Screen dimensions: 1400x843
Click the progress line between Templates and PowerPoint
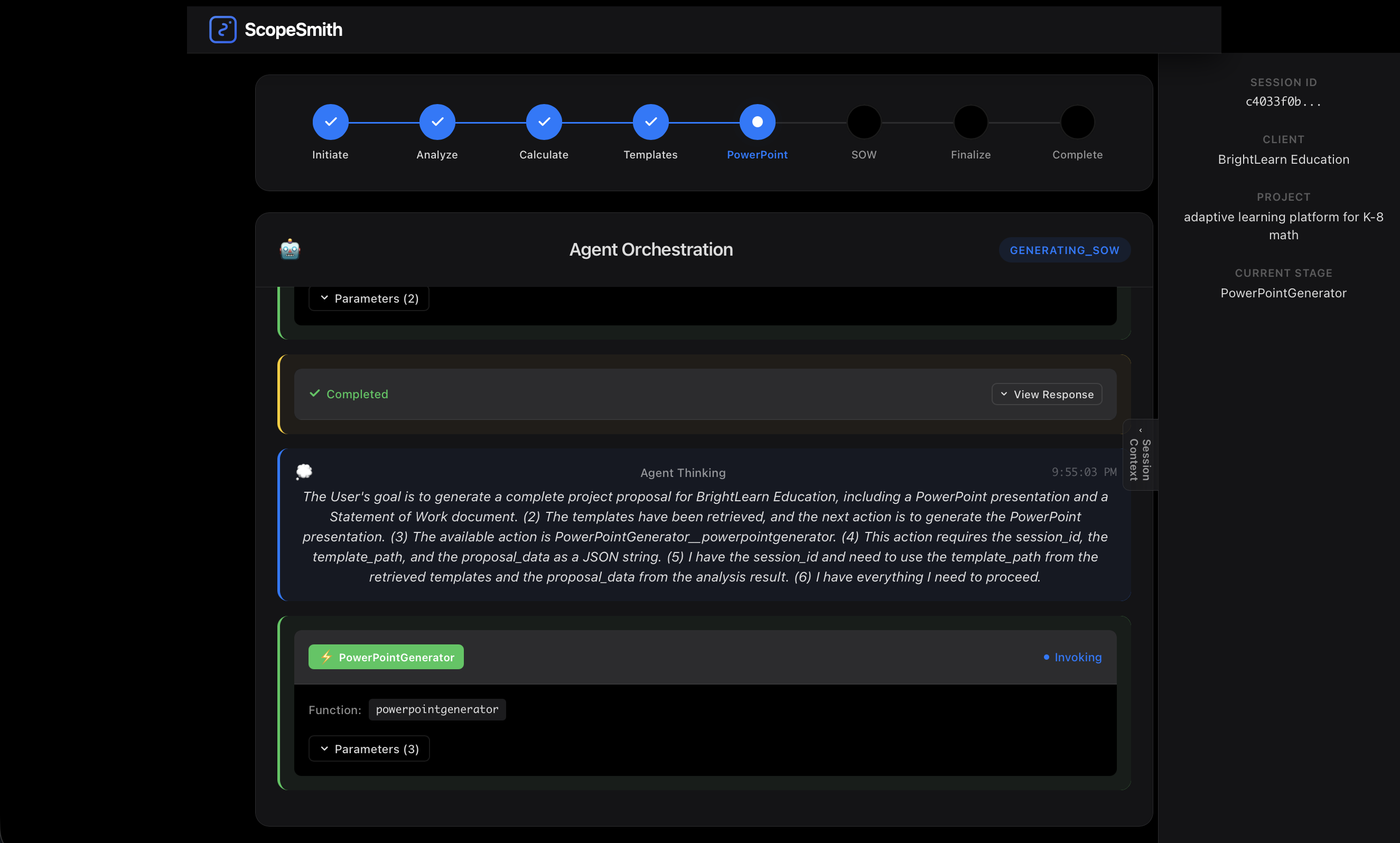point(704,121)
